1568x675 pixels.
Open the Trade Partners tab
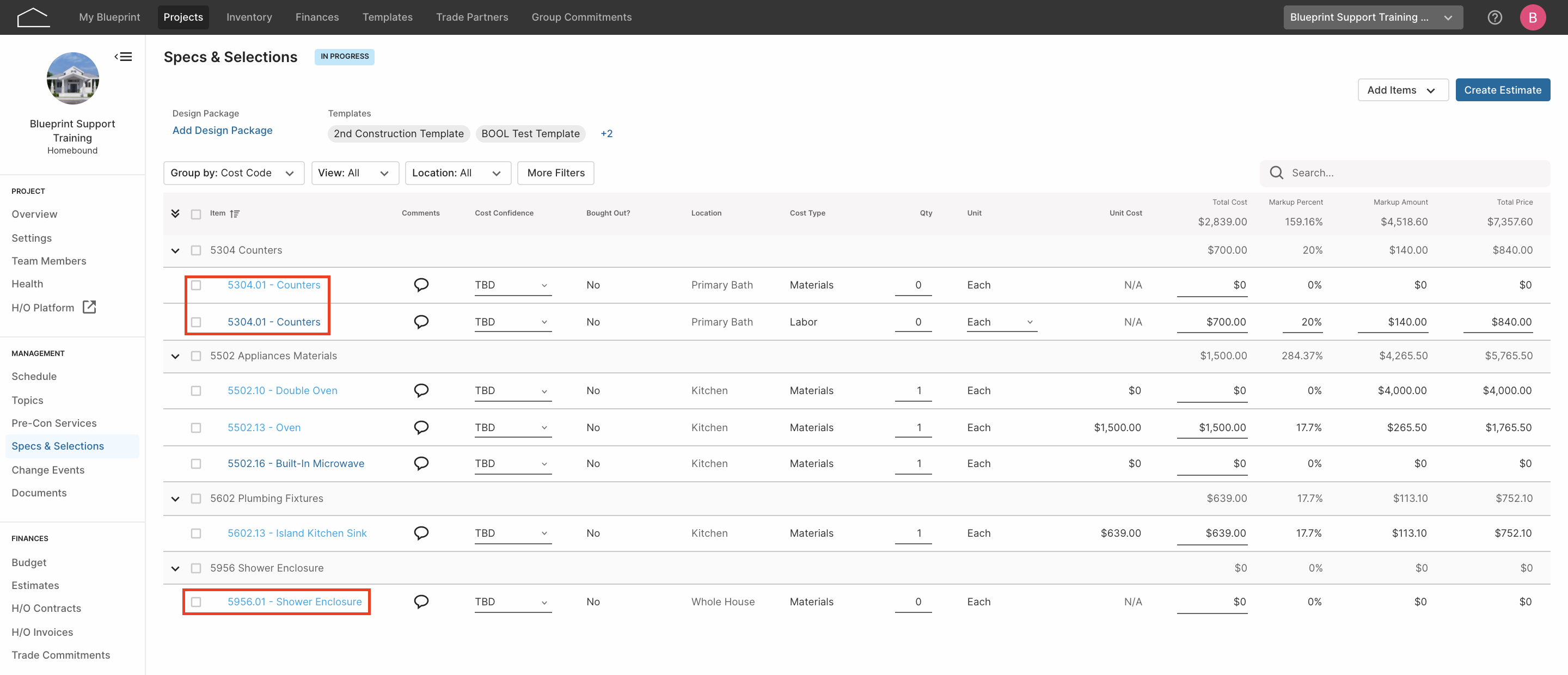(x=471, y=17)
